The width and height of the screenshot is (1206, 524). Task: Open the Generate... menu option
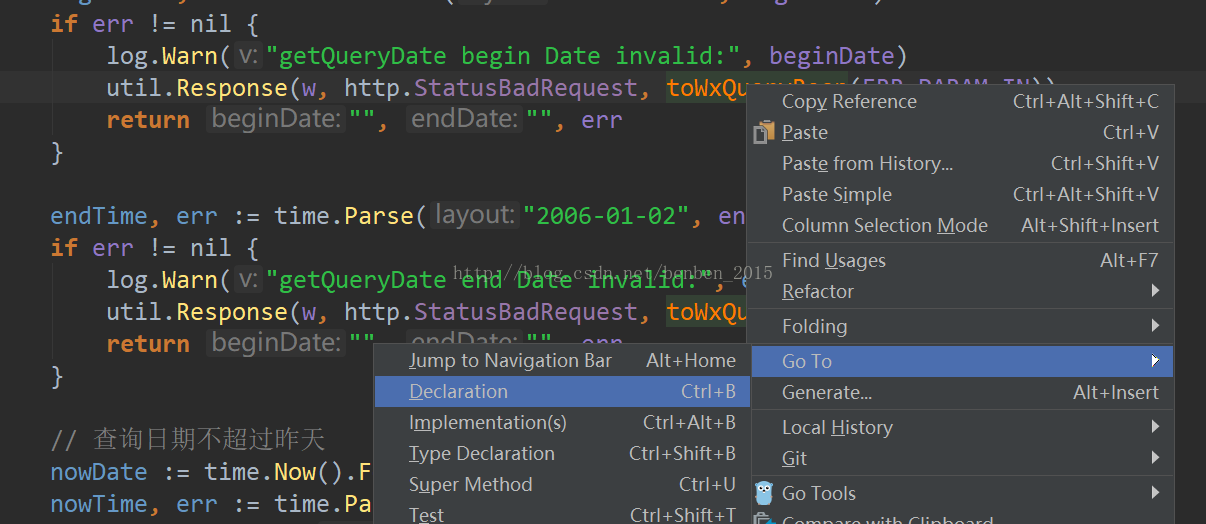coord(826,392)
